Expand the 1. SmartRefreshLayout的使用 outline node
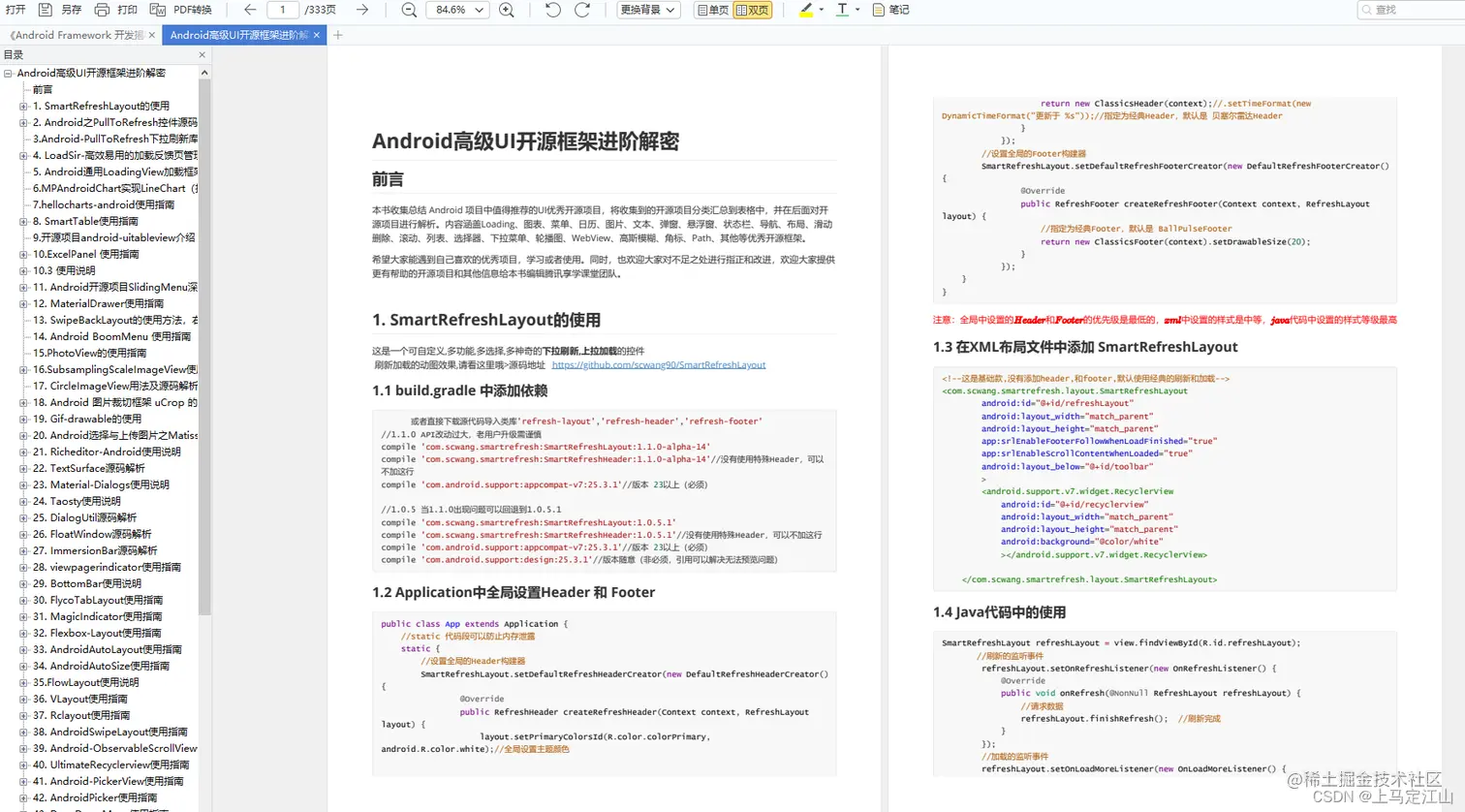Image resolution: width=1465 pixels, height=812 pixels. pyautogui.click(x=23, y=106)
